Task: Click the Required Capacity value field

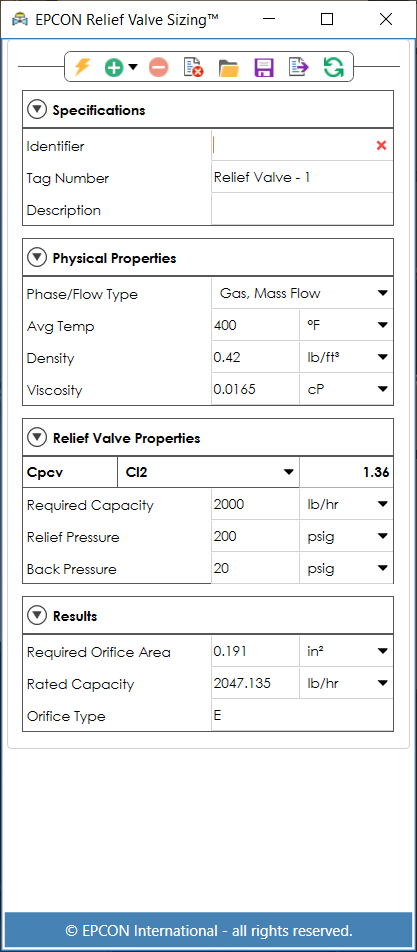Action: pyautogui.click(x=256, y=505)
